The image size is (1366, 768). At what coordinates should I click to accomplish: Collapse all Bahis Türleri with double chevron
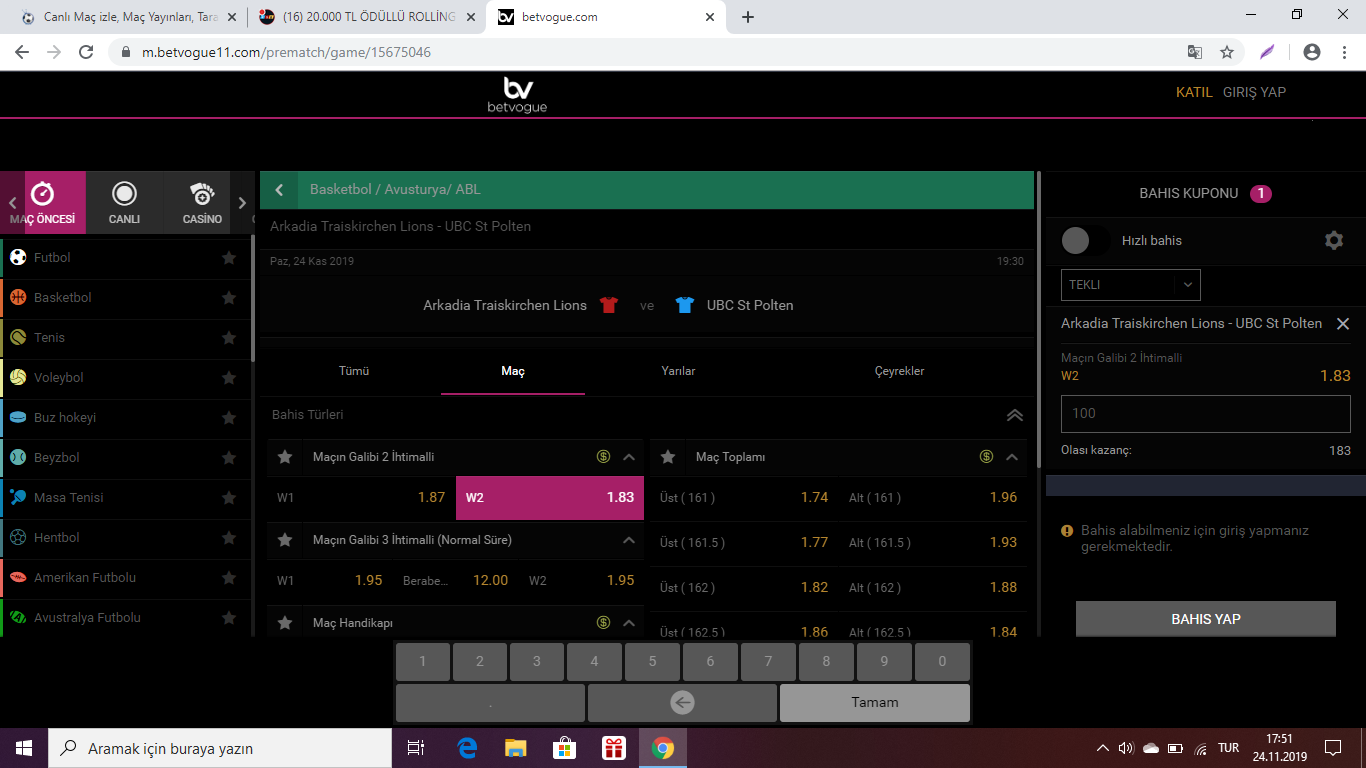pyautogui.click(x=1015, y=415)
